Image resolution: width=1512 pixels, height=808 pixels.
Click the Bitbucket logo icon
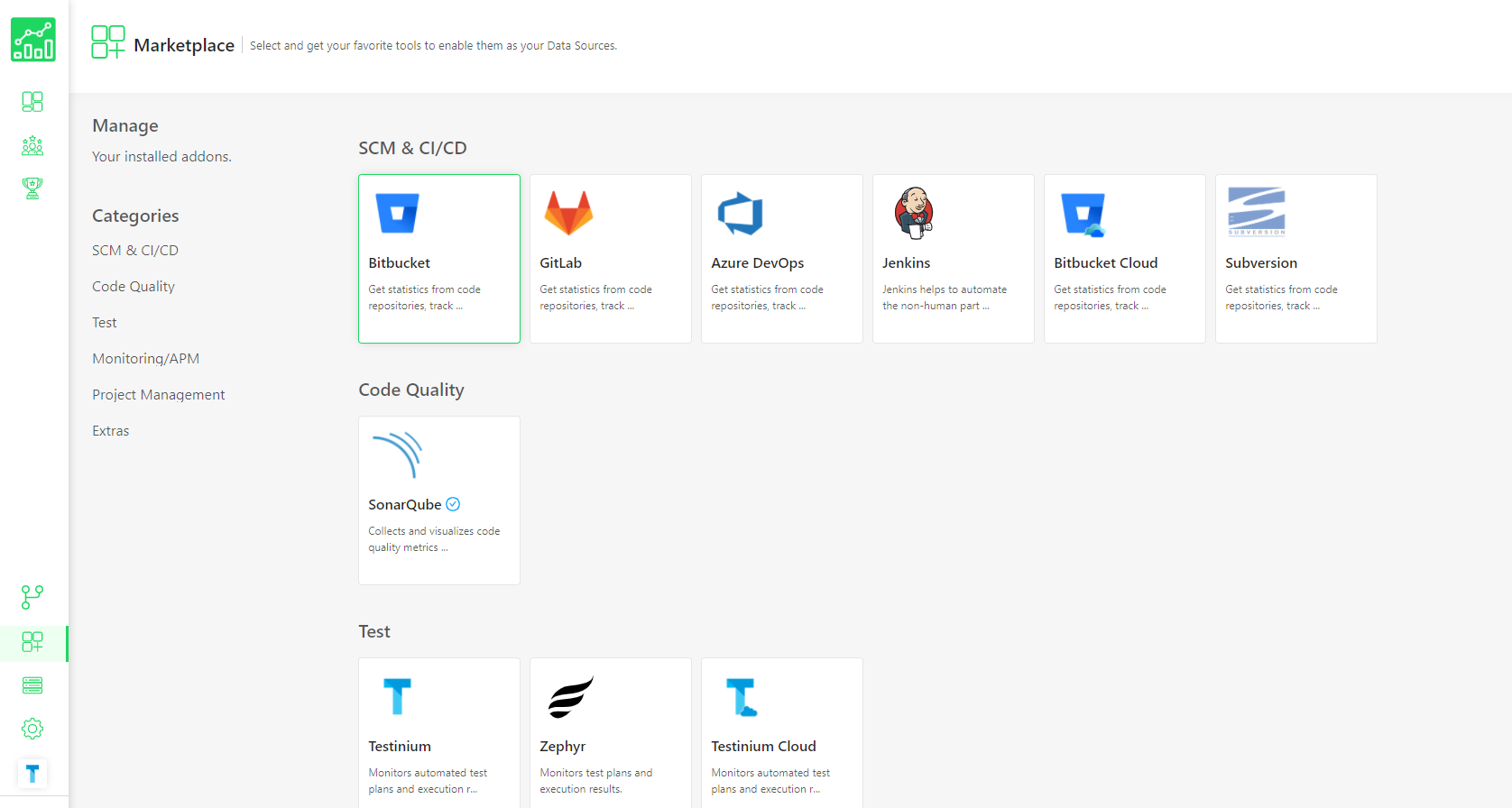click(x=398, y=213)
